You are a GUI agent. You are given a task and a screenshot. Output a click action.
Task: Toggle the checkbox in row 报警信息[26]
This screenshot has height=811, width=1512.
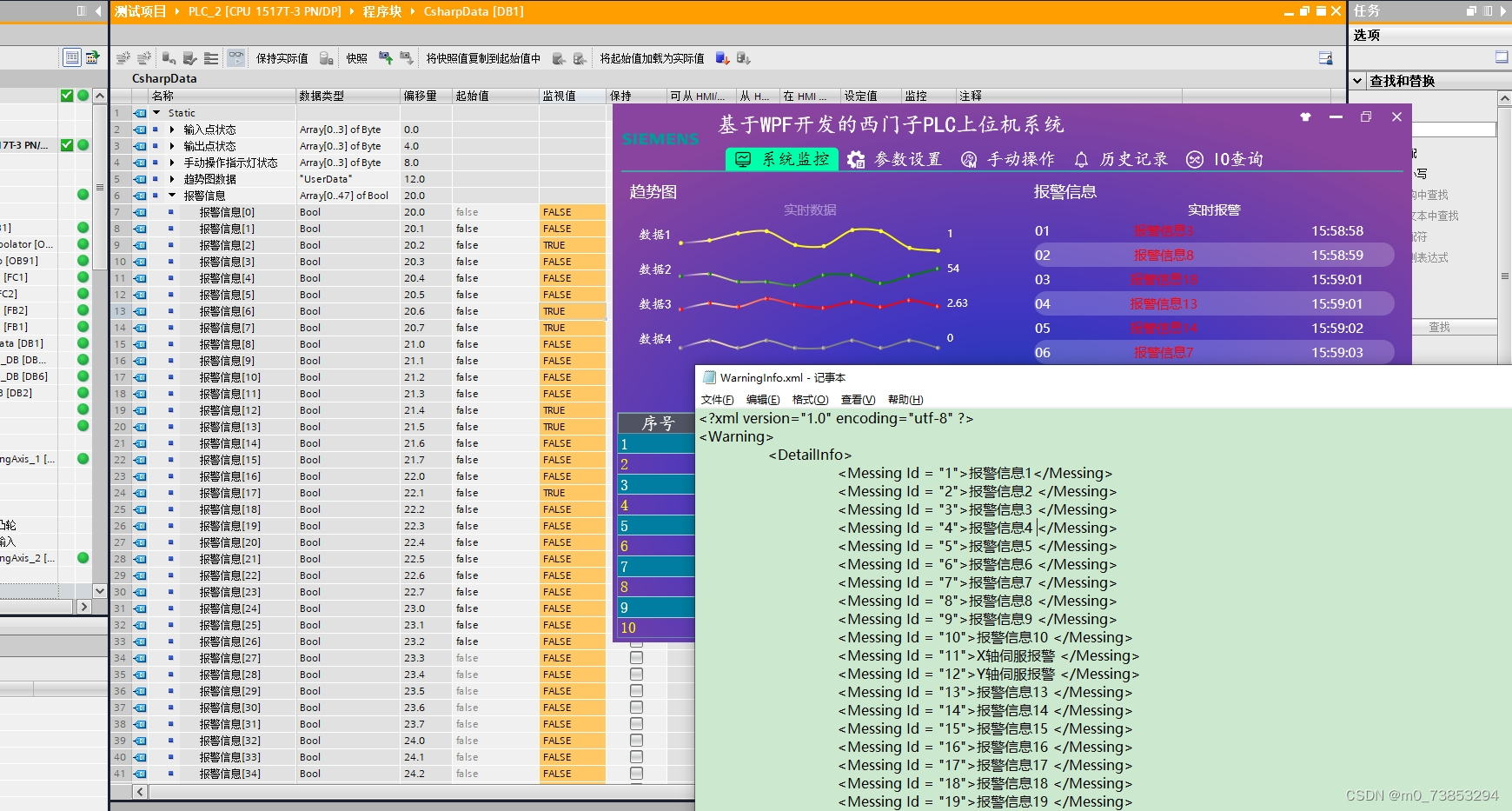(x=636, y=641)
